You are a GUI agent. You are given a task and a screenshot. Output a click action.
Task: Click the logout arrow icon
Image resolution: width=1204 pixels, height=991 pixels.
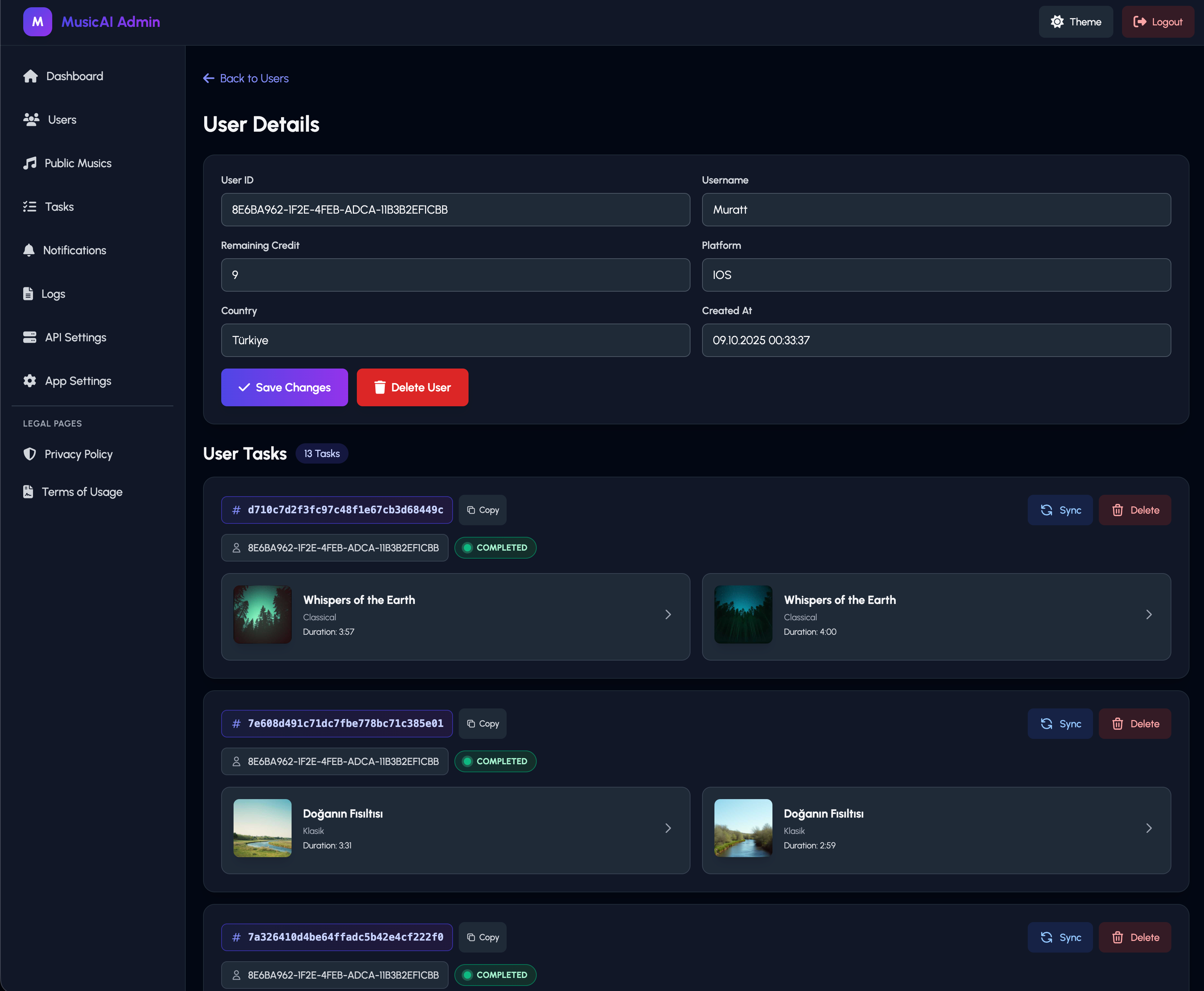1139,22
